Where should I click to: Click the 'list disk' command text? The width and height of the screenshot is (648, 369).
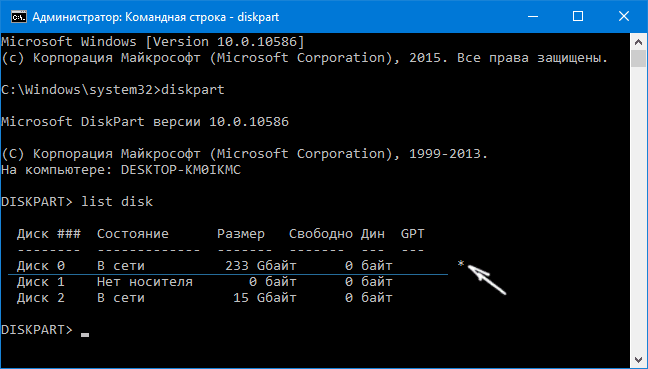(117, 202)
